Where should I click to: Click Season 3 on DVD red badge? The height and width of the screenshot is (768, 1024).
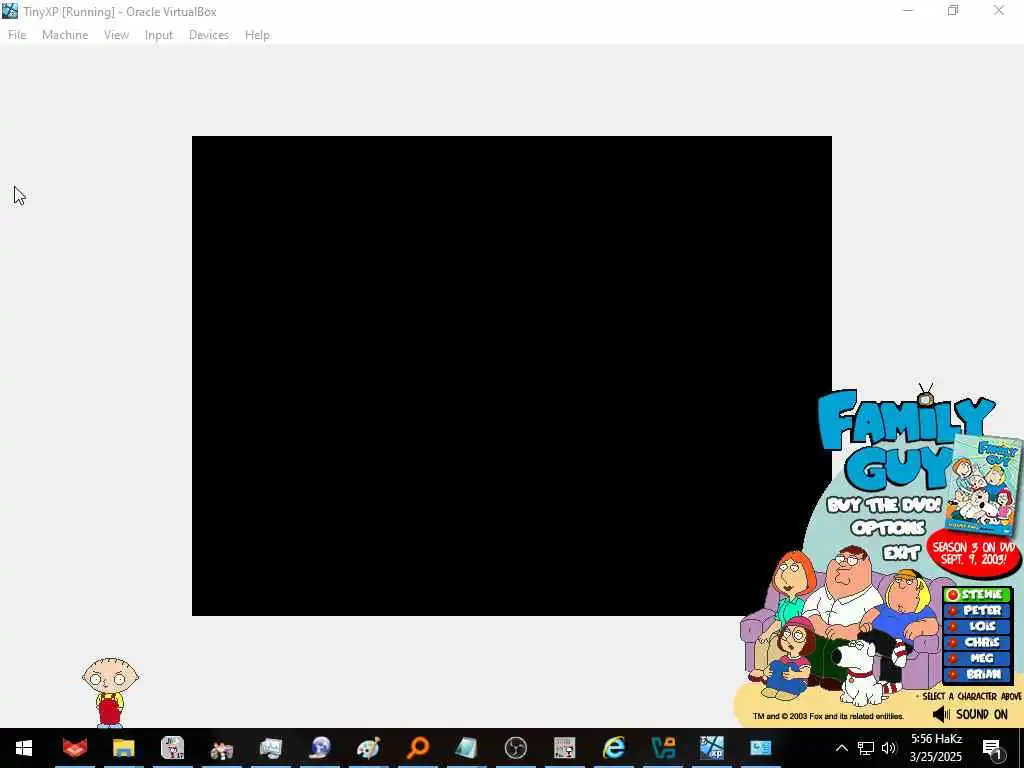coord(974,554)
